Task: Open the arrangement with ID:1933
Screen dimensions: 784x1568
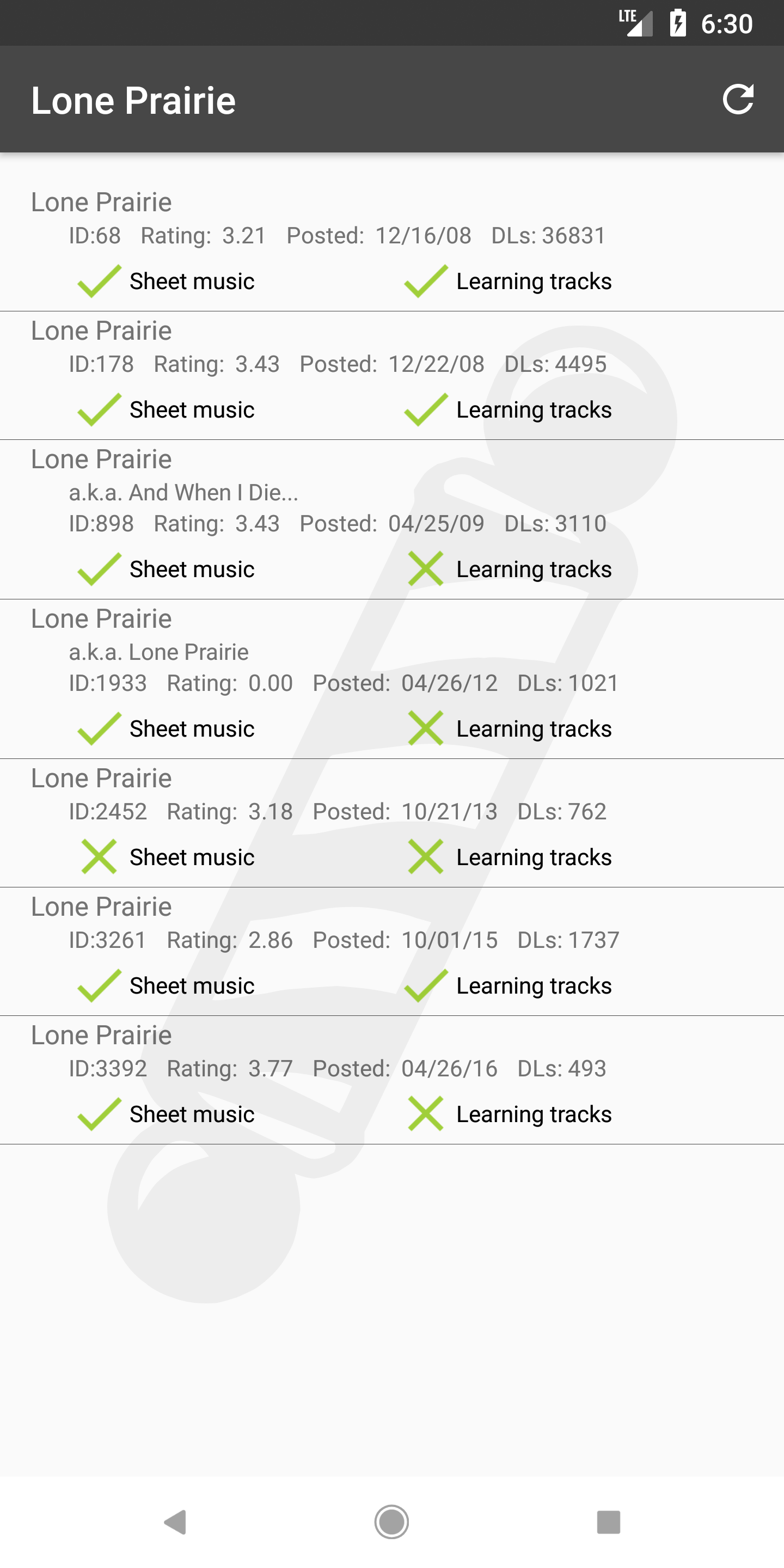Action: pos(392,679)
